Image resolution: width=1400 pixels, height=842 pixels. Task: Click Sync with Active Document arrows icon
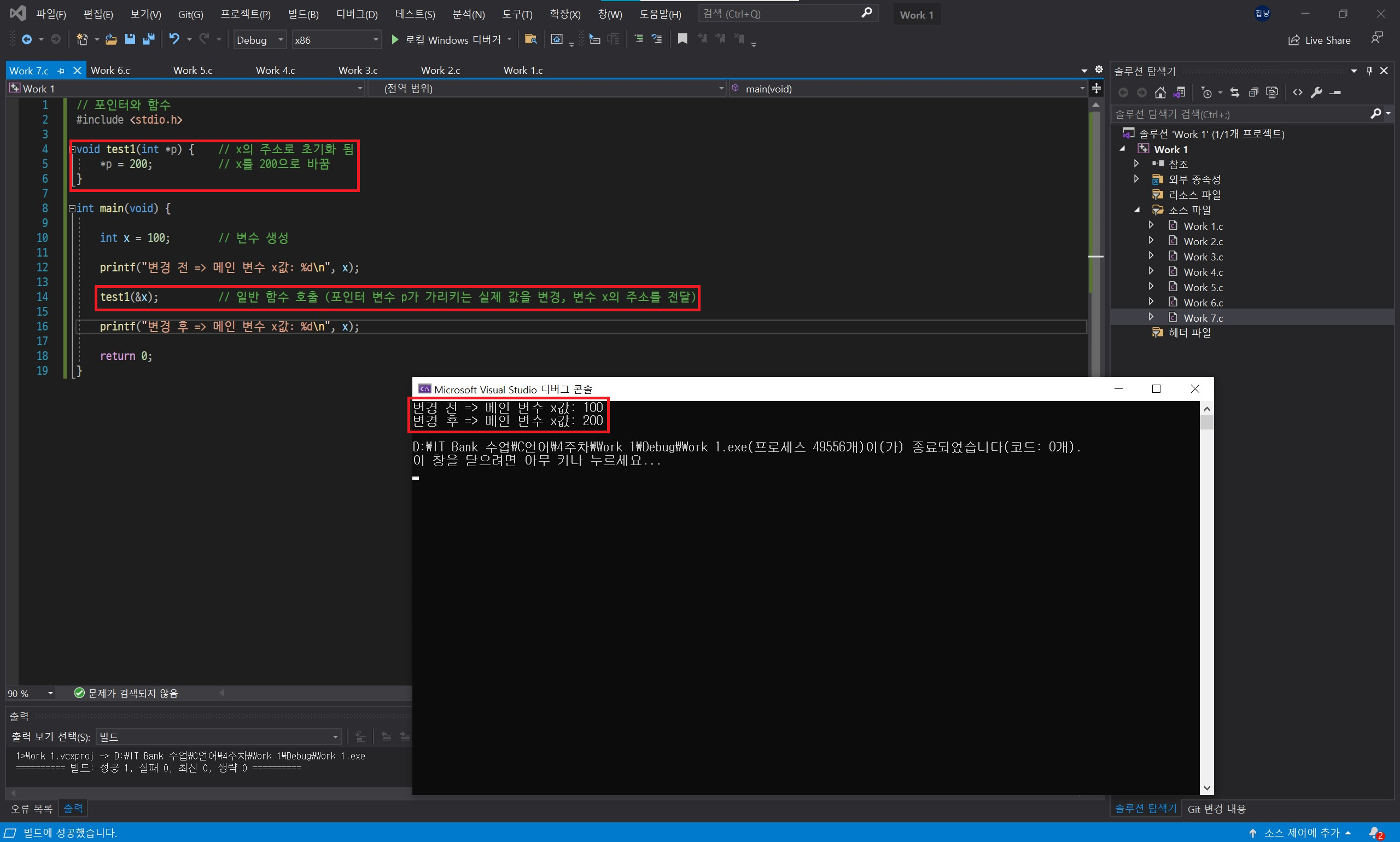(1234, 92)
